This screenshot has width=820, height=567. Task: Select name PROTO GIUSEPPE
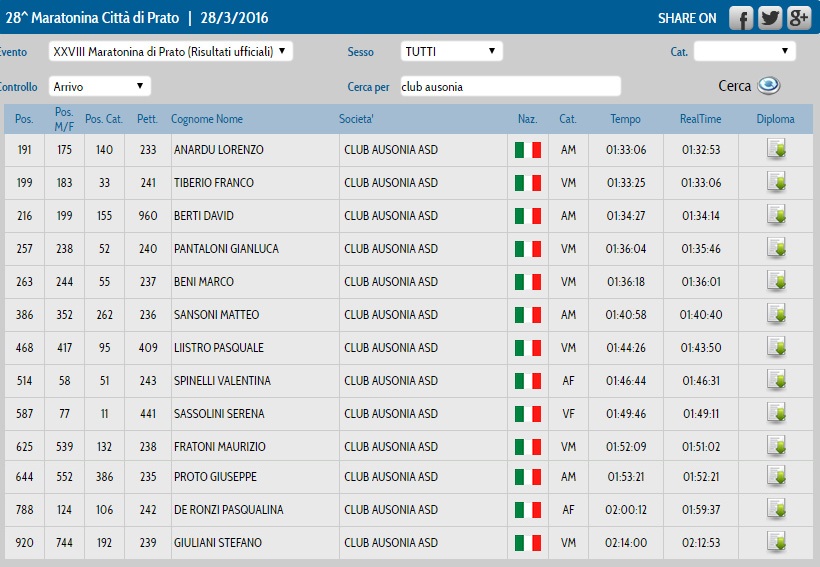point(215,477)
